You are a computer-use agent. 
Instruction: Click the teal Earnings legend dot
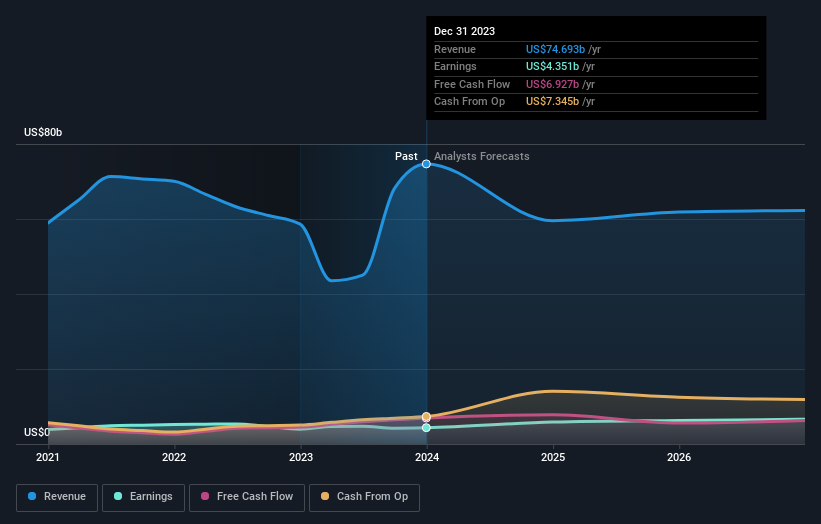118,496
